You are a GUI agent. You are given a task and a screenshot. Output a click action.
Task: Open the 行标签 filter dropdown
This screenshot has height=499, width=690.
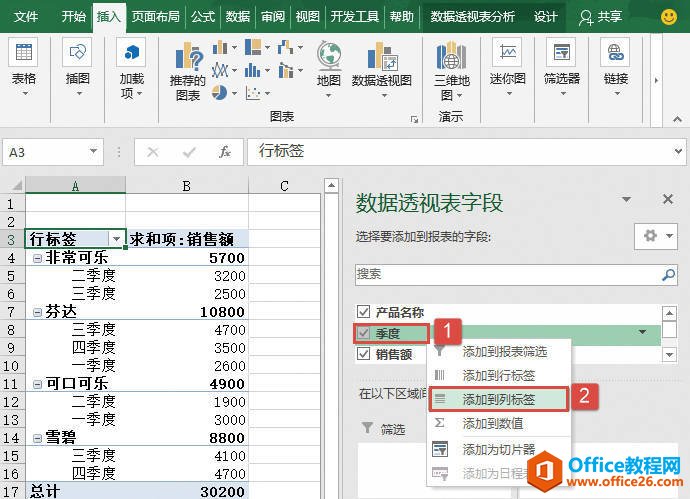[117, 239]
